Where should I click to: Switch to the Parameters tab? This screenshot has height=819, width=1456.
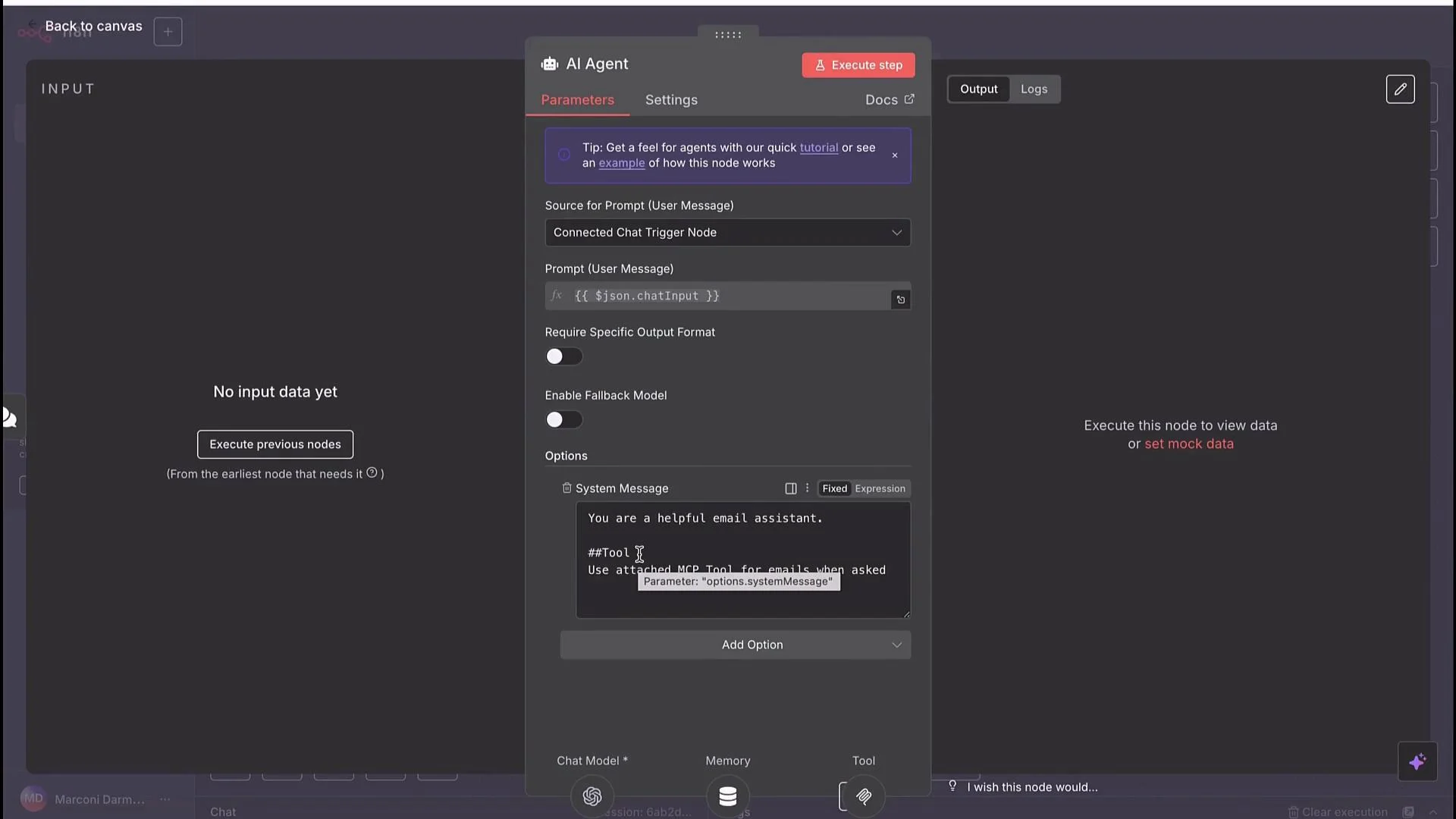[577, 100]
